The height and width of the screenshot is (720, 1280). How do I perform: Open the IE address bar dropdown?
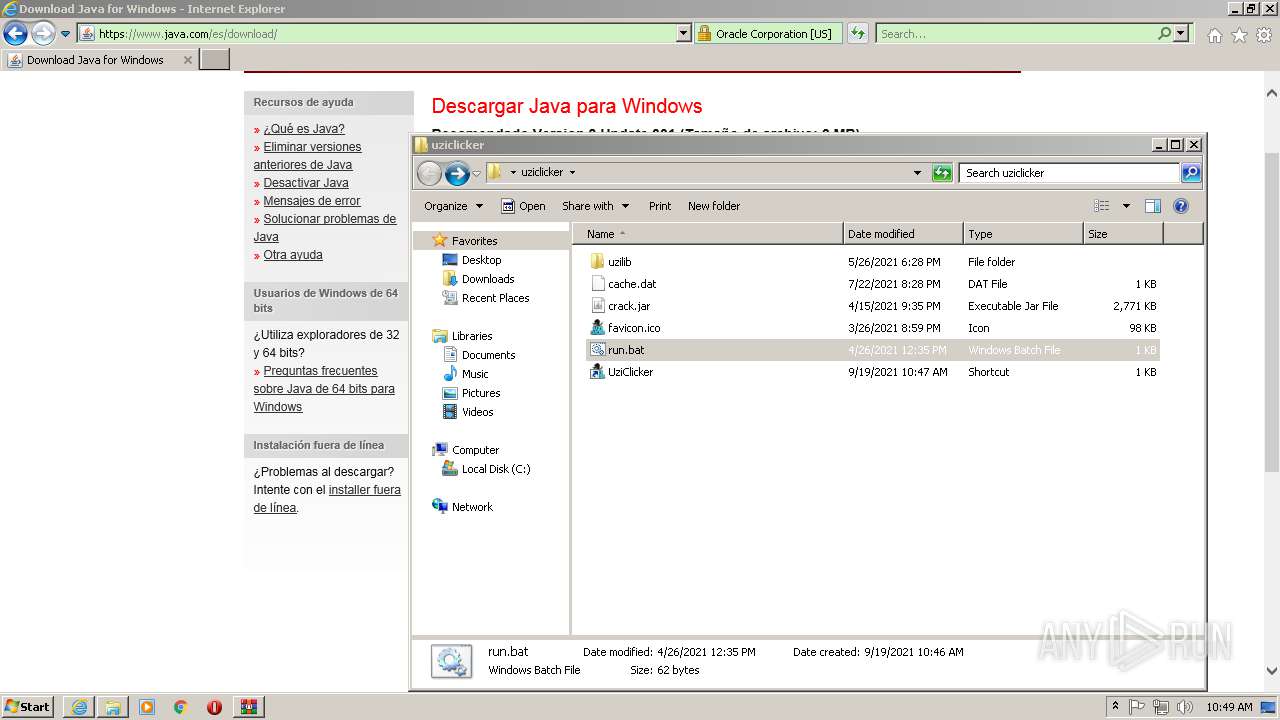coord(683,34)
